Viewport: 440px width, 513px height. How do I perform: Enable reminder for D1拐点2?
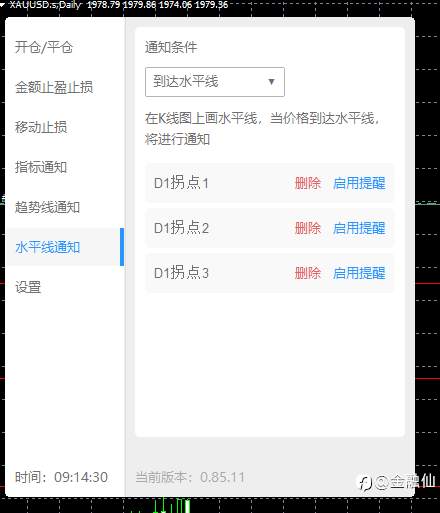(x=359, y=228)
